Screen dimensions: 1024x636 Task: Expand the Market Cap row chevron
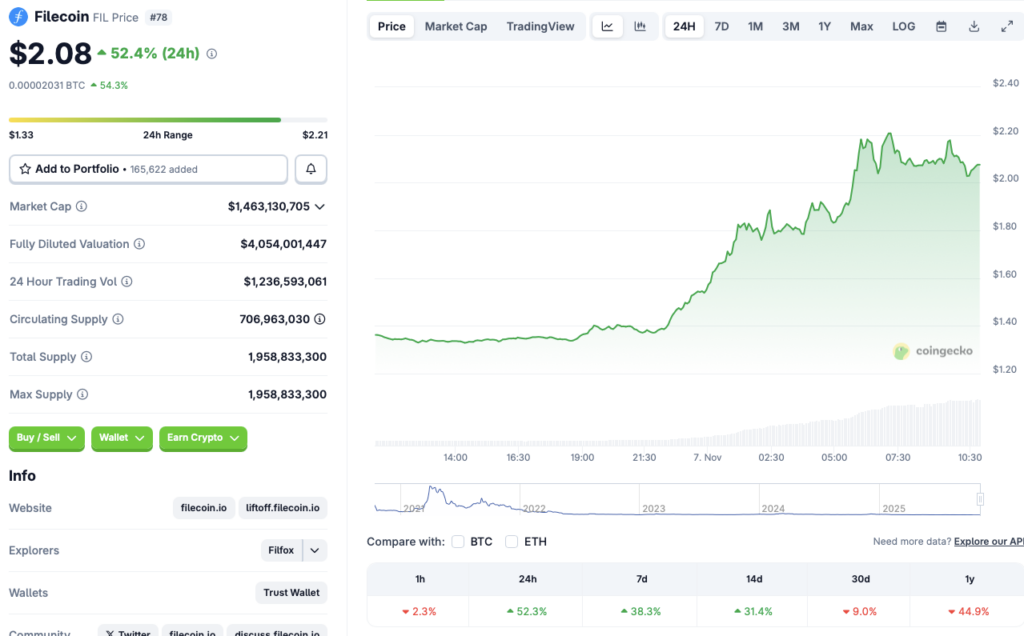click(x=320, y=206)
